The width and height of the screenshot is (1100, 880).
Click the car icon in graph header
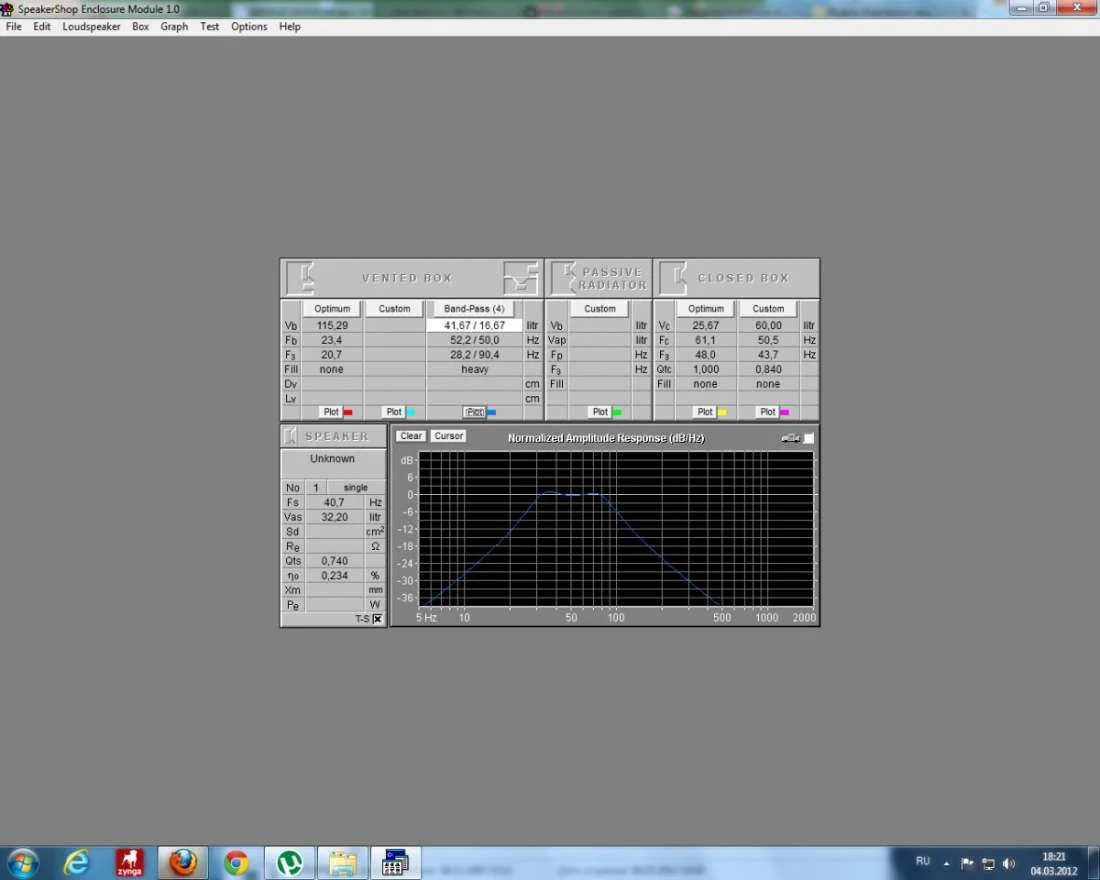click(790, 438)
